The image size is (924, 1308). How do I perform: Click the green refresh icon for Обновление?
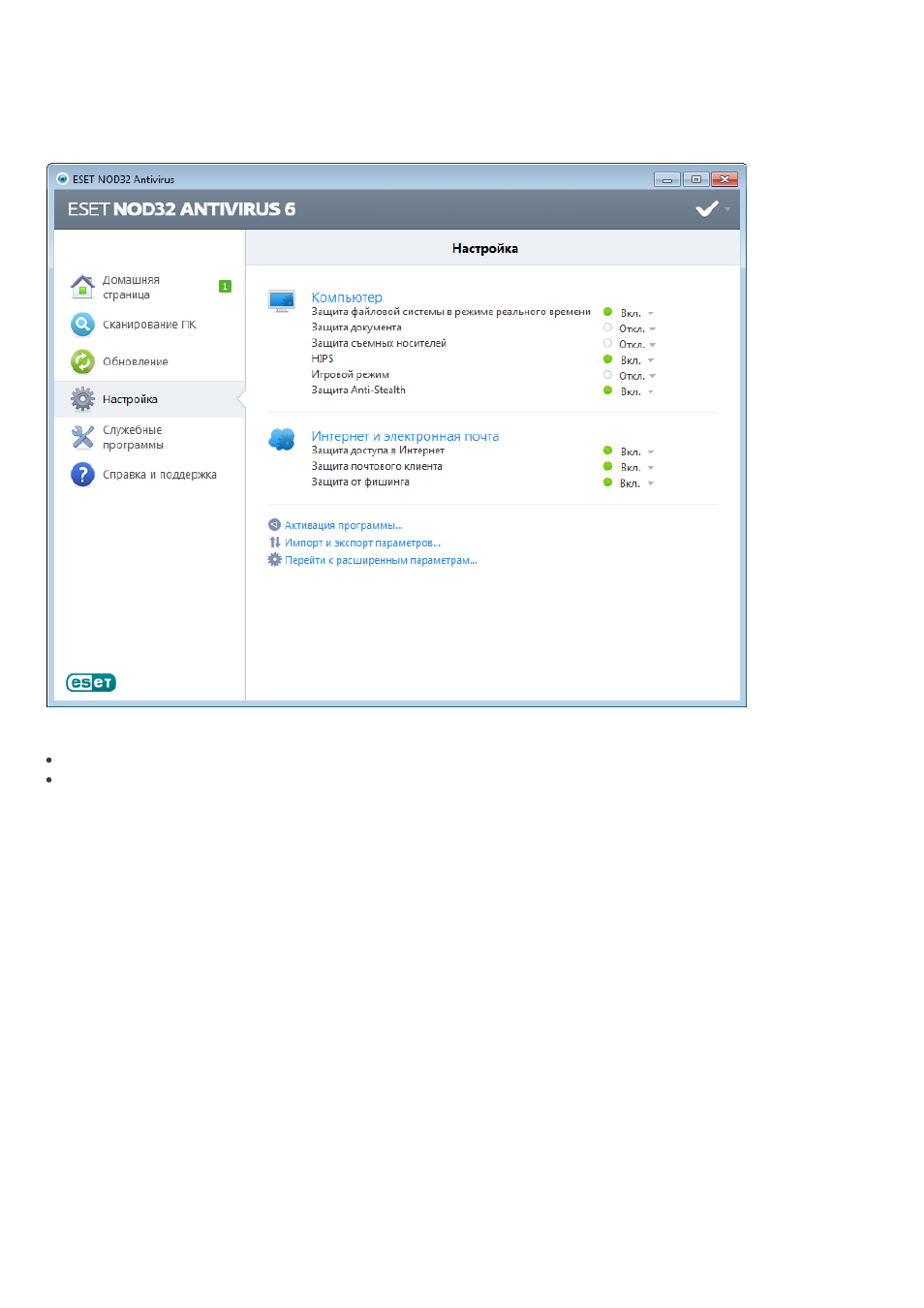coord(82,361)
